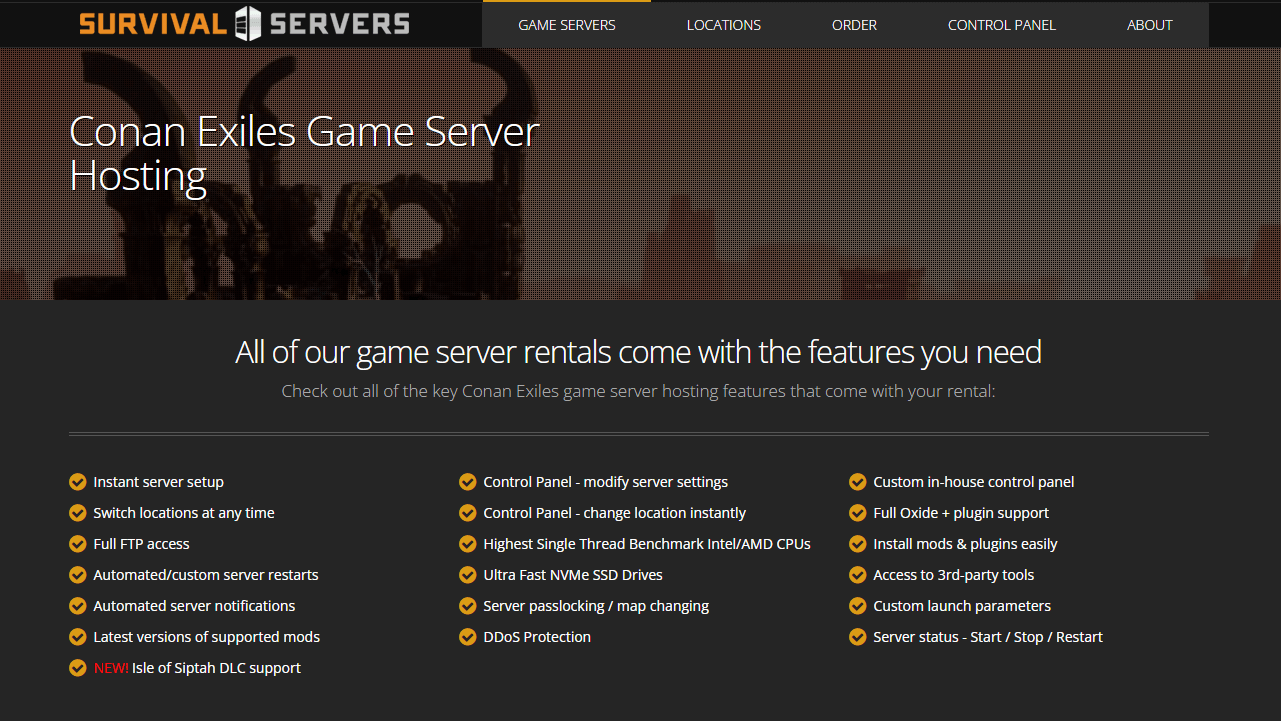Select the 'DDoS Protection' text

[537, 637]
